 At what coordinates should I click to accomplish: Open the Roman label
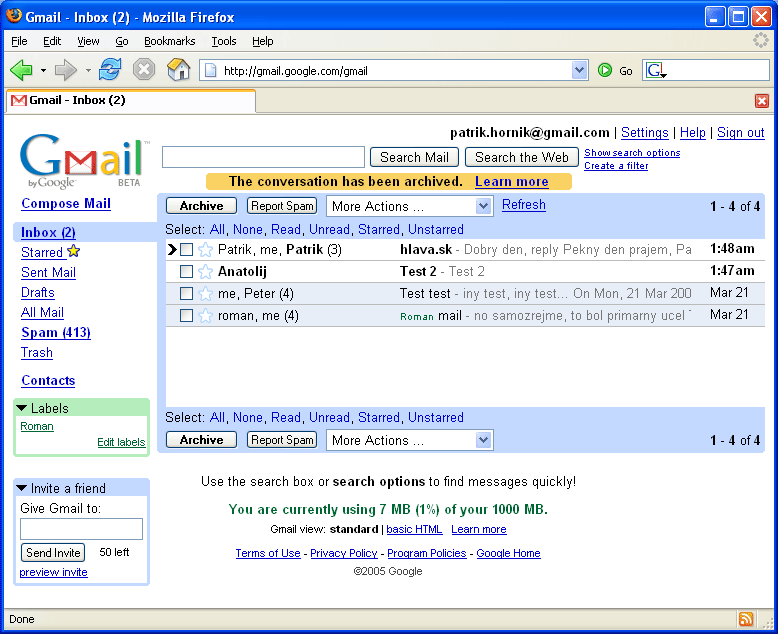tap(37, 426)
